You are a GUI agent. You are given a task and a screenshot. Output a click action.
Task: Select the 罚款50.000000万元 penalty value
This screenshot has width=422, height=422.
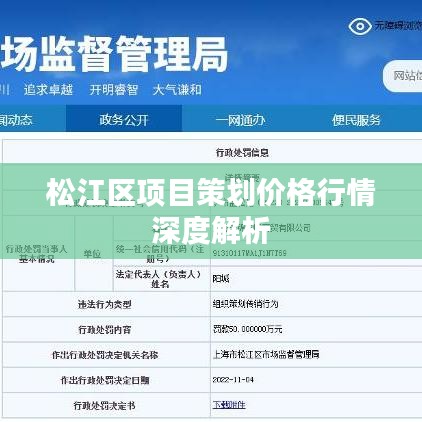tap(247, 329)
